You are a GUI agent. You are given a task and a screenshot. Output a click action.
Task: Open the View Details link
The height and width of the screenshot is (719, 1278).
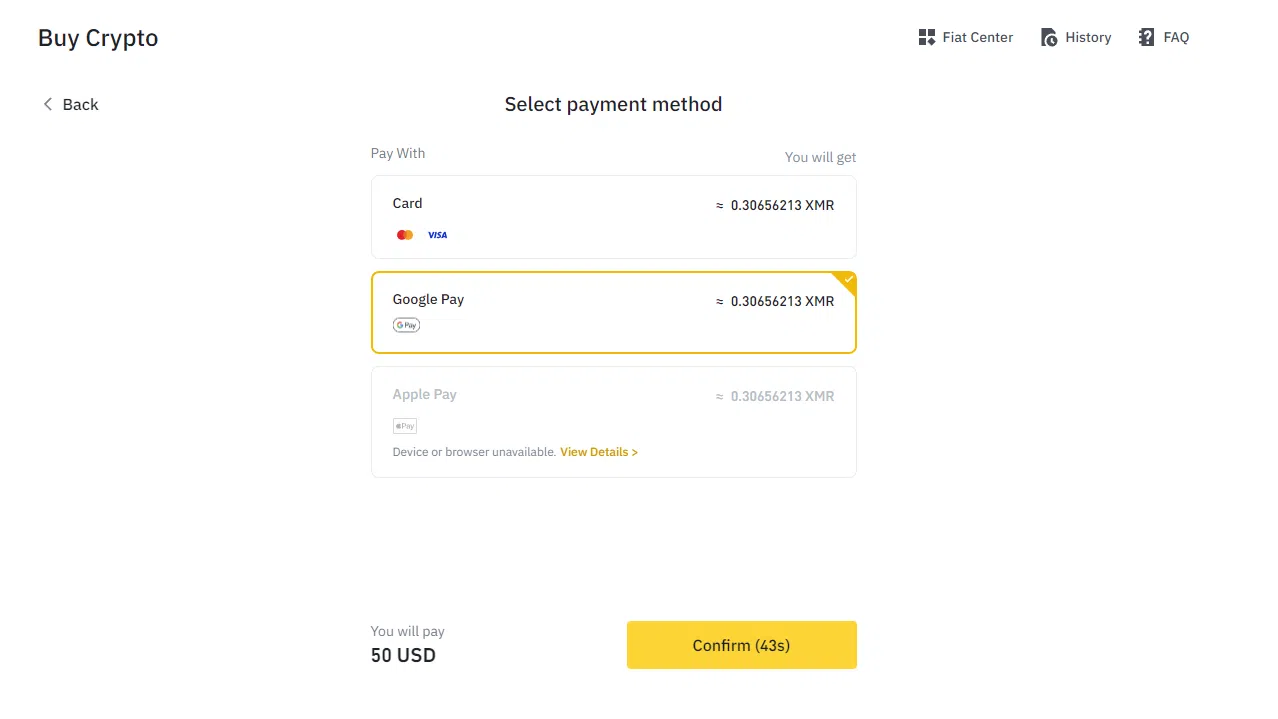coord(598,452)
